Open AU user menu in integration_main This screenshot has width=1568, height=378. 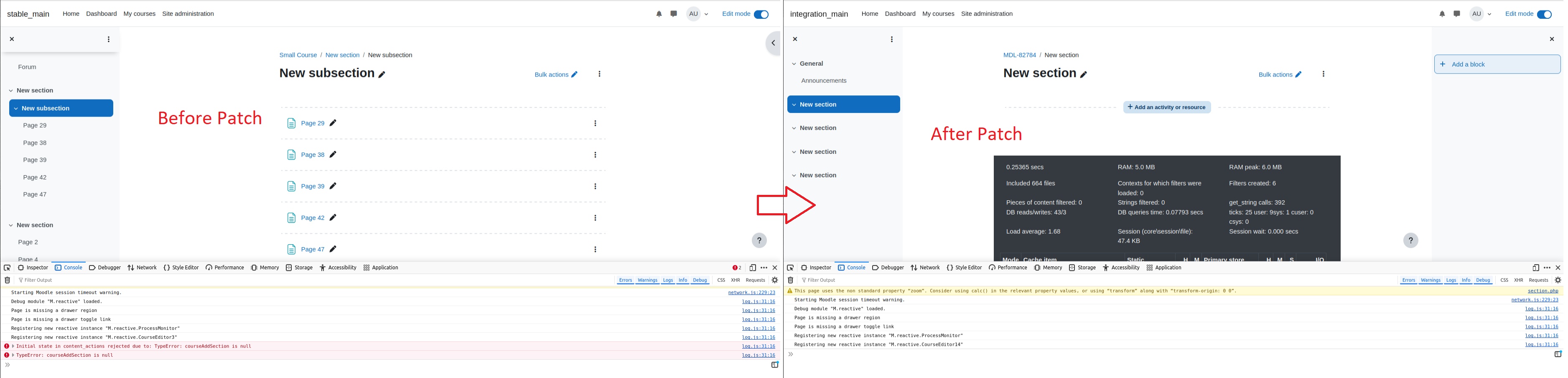(x=1480, y=14)
